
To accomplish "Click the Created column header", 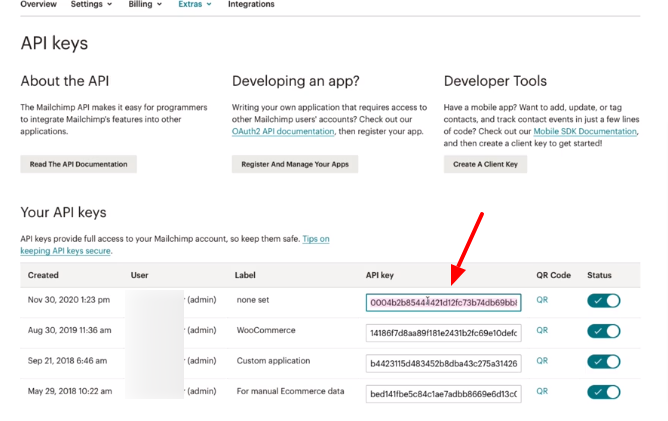I will 43,275.
